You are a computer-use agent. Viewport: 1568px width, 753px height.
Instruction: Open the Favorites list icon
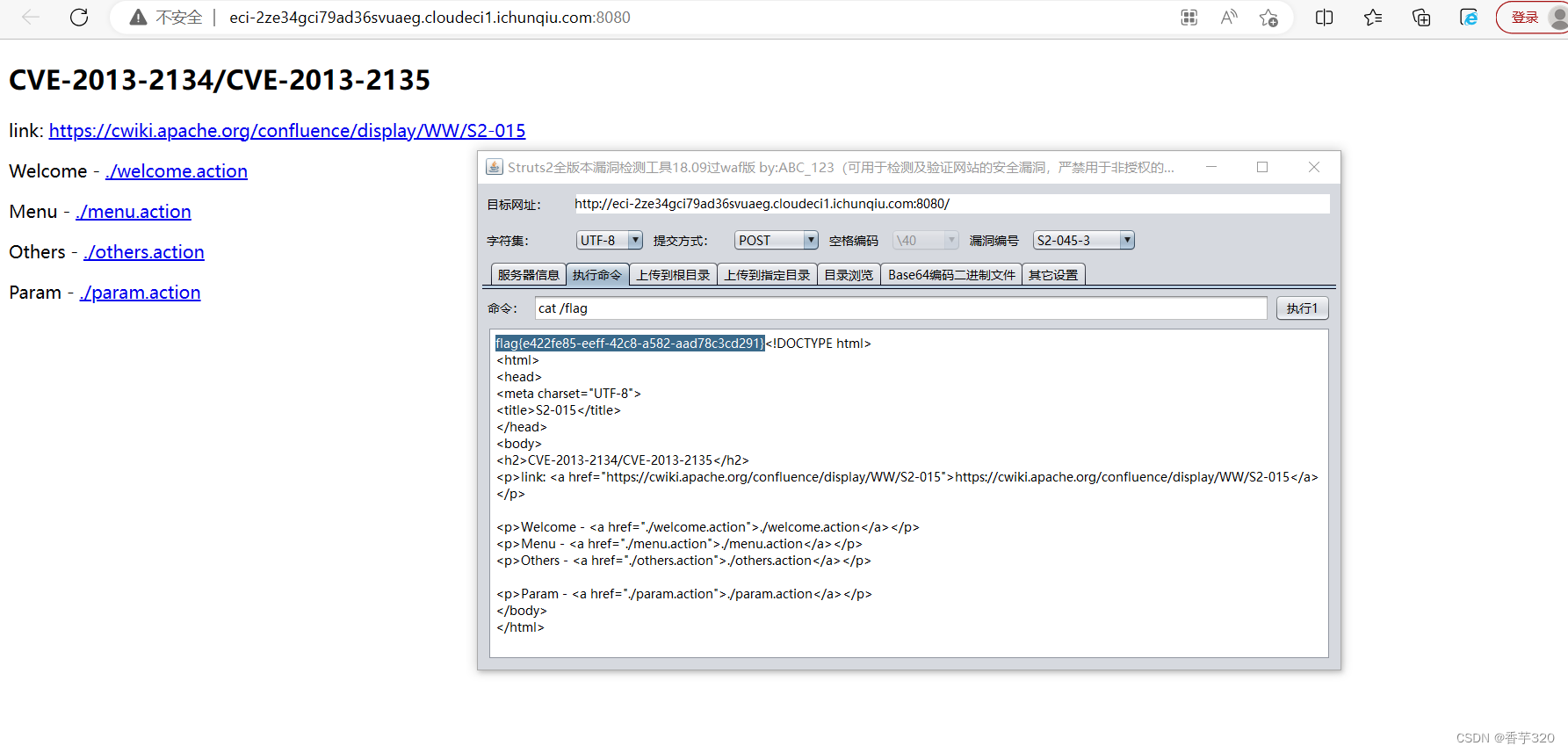[1373, 18]
